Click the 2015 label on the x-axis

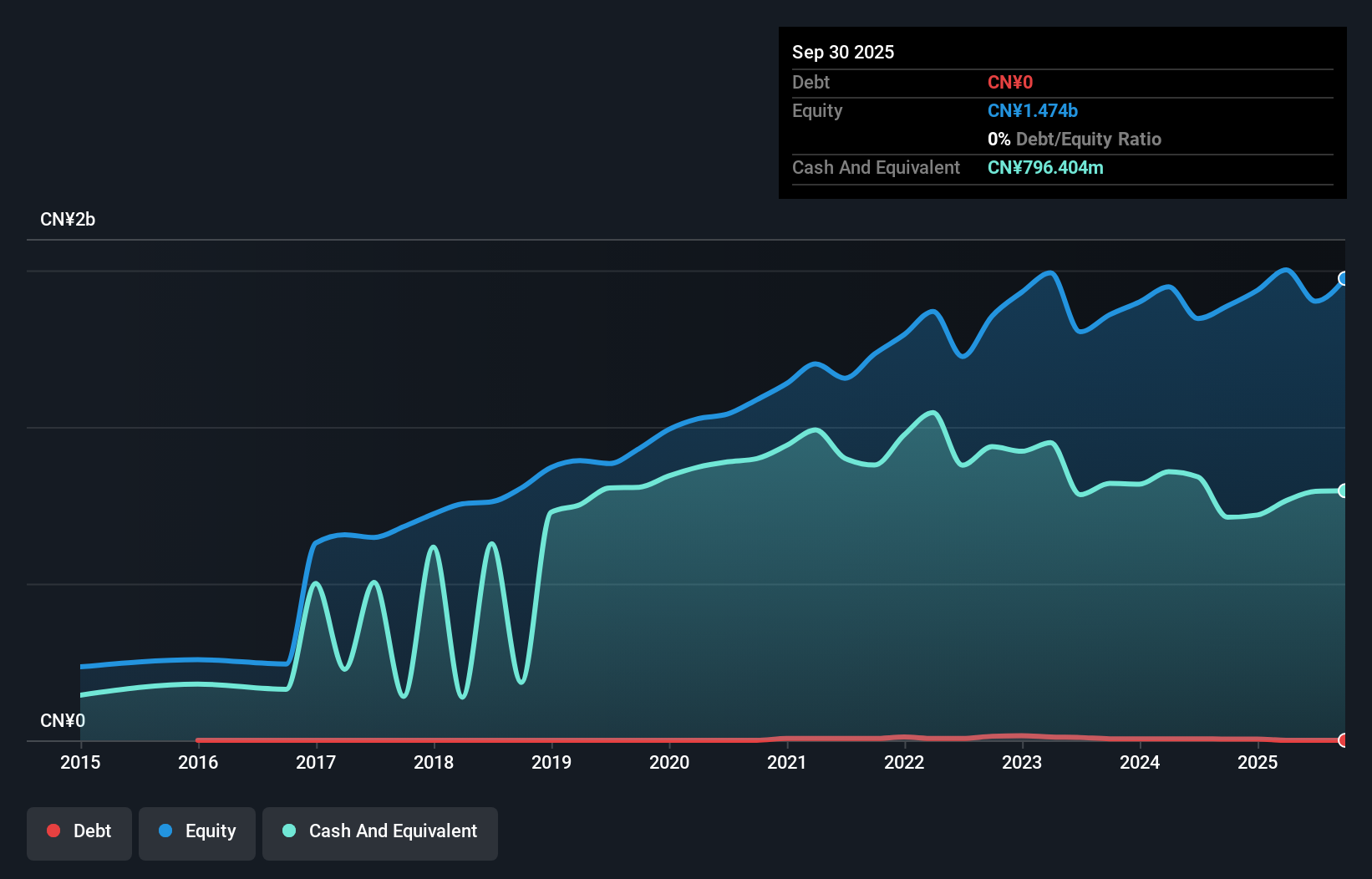80,762
